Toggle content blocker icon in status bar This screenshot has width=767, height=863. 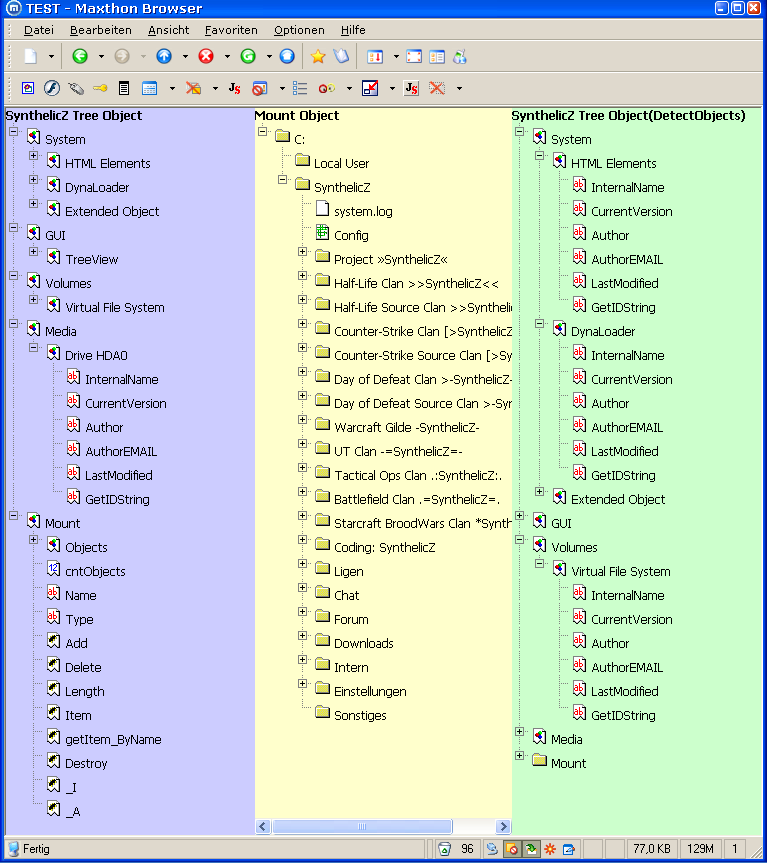click(x=511, y=849)
